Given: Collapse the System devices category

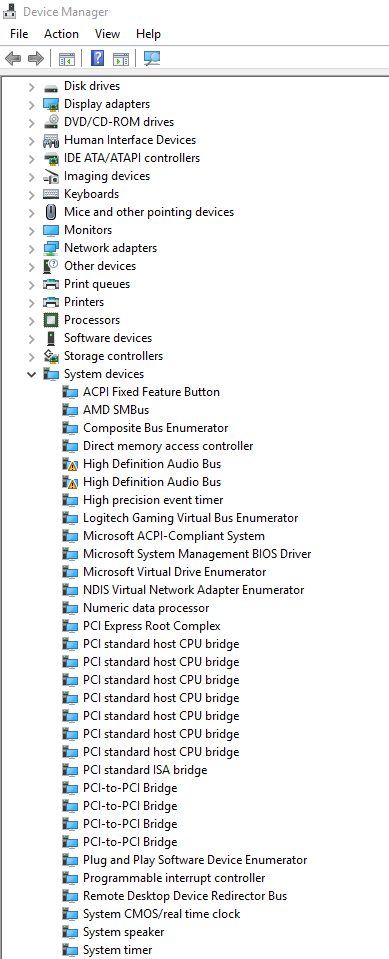Looking at the screenshot, I should [31, 374].
